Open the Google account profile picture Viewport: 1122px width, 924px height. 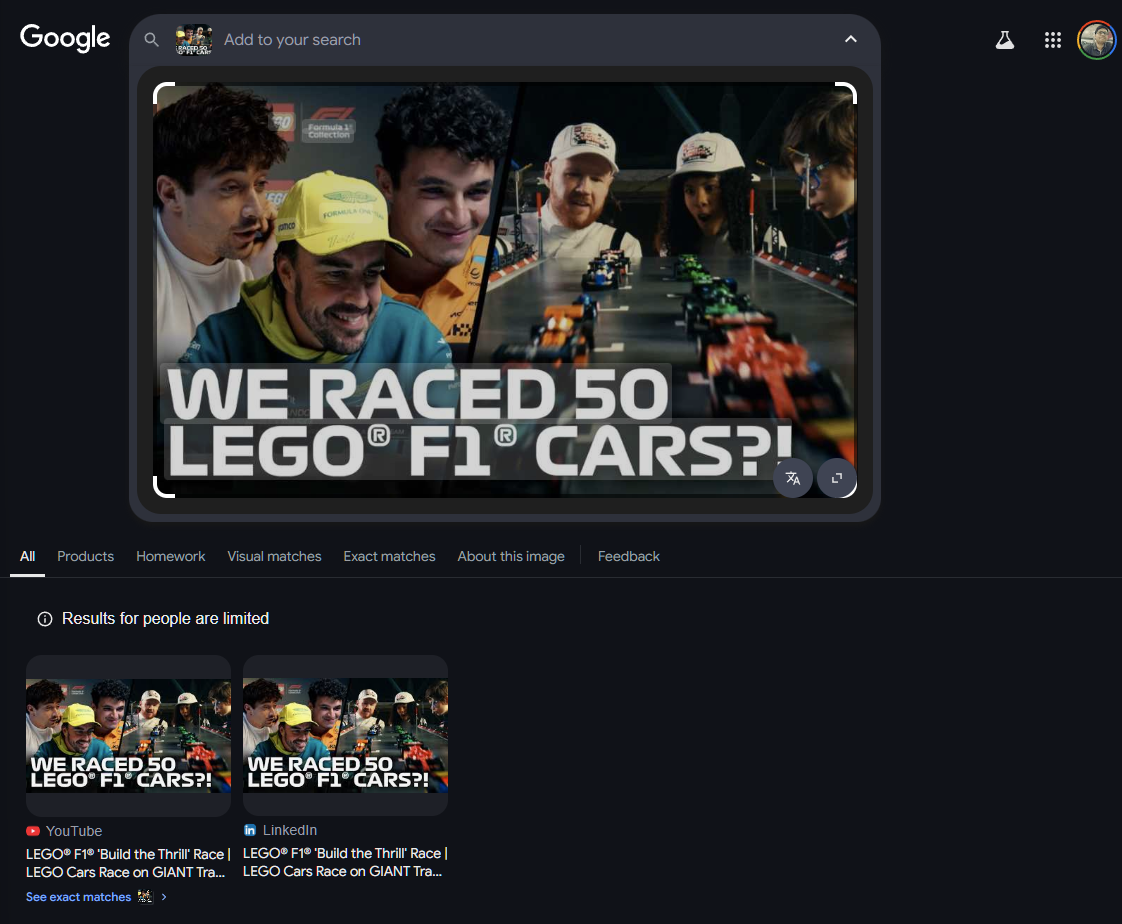click(1096, 40)
